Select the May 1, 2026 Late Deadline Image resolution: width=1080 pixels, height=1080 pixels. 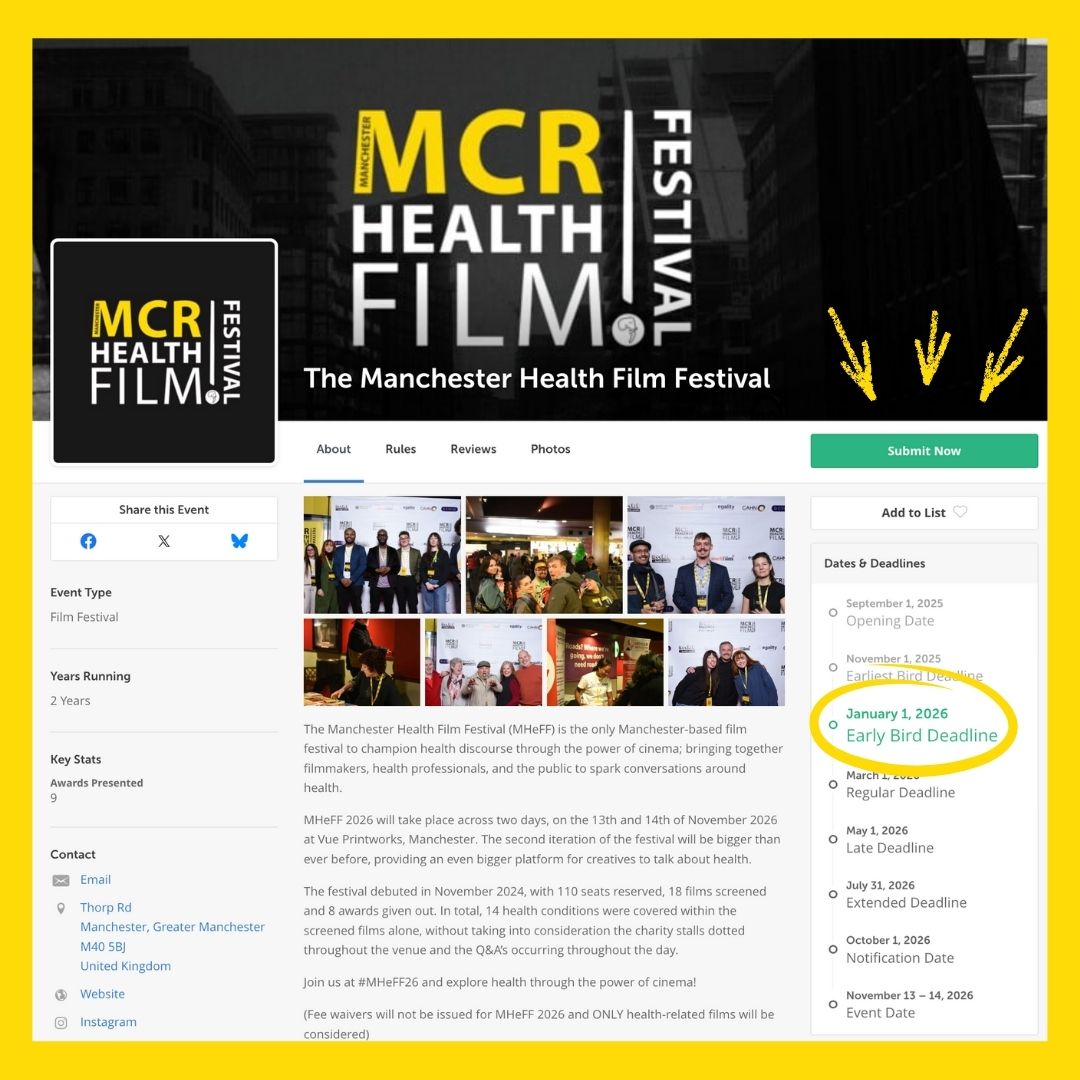(x=889, y=840)
